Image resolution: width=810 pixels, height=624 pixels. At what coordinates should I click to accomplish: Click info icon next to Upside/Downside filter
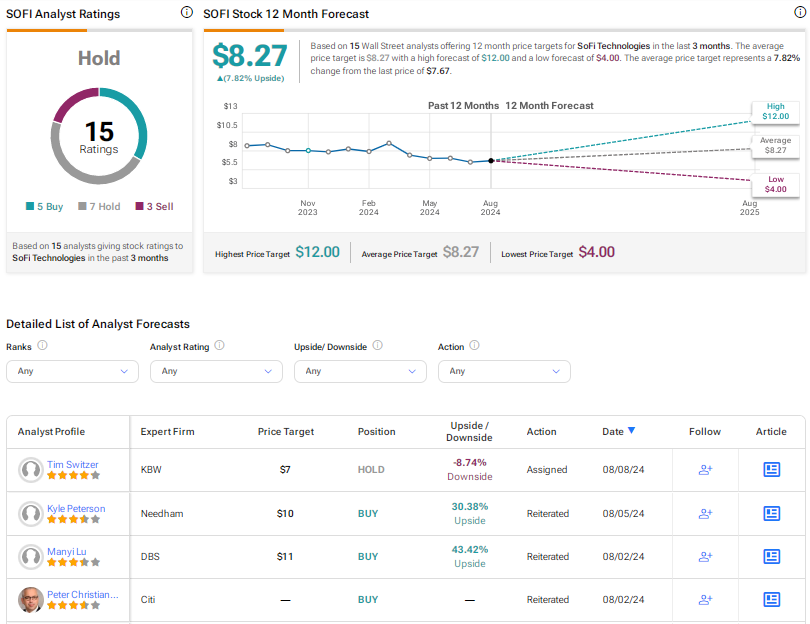click(378, 345)
